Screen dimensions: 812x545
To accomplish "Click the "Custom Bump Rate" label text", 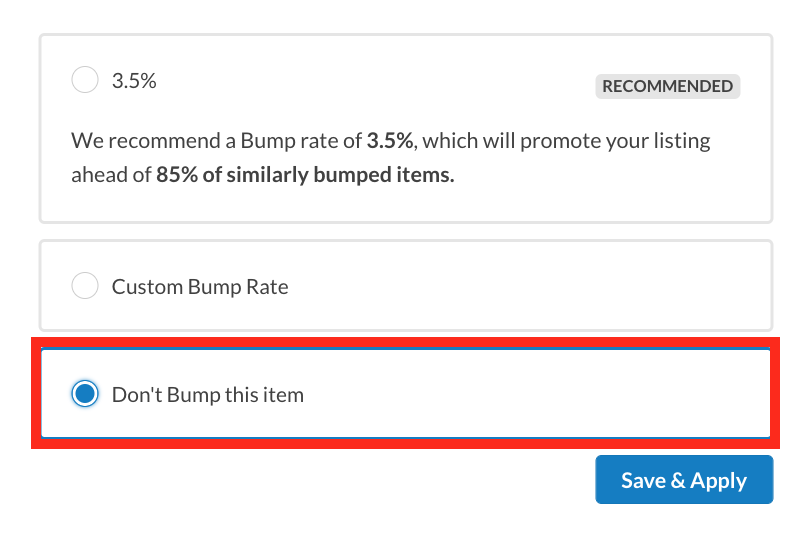I will pos(200,287).
